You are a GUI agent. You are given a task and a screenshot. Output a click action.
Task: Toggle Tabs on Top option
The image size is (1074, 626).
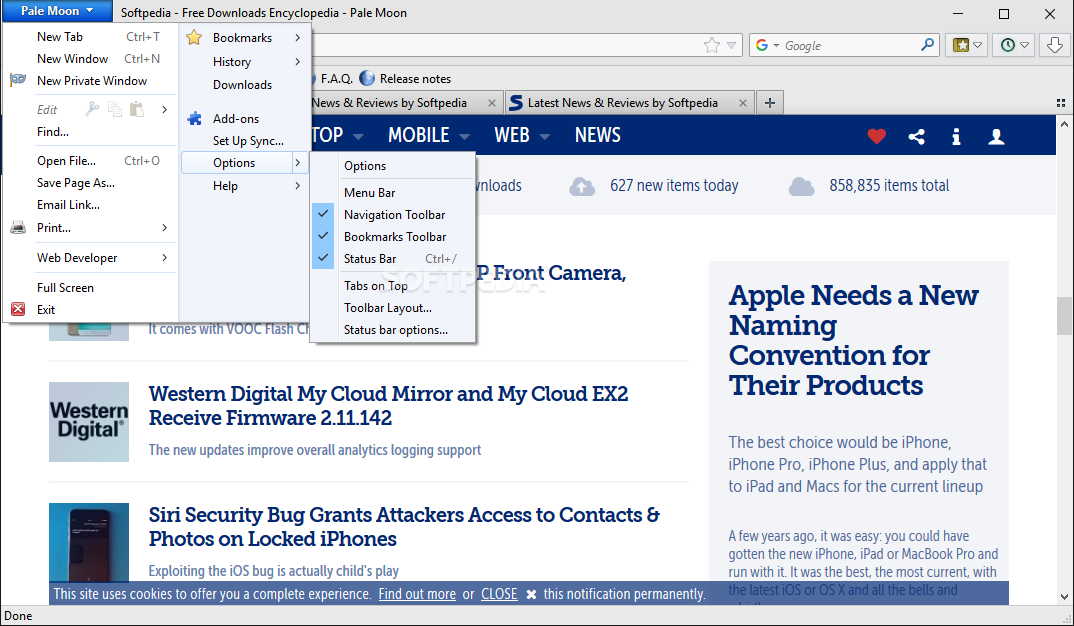(392, 286)
